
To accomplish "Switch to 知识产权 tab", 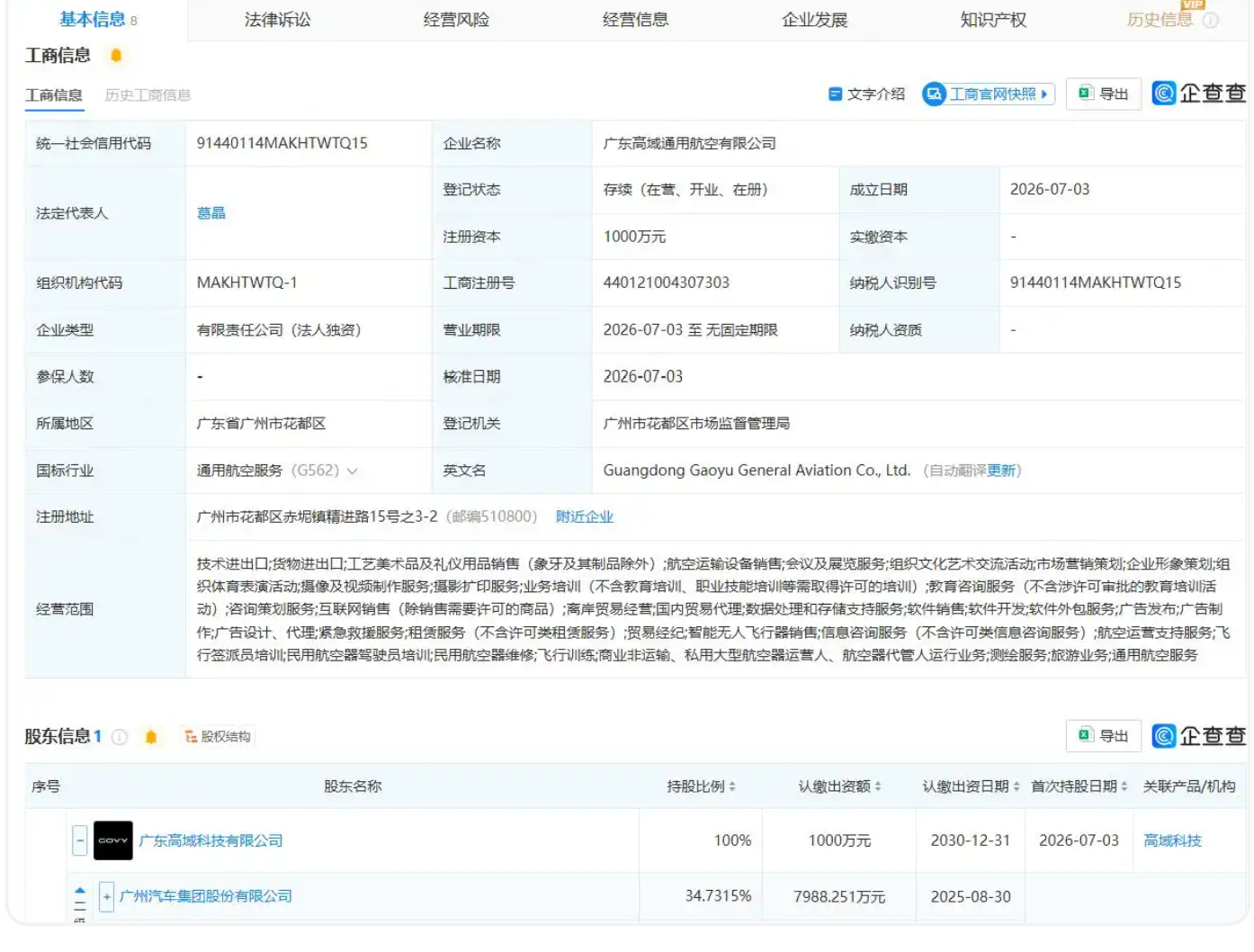I will (x=994, y=20).
